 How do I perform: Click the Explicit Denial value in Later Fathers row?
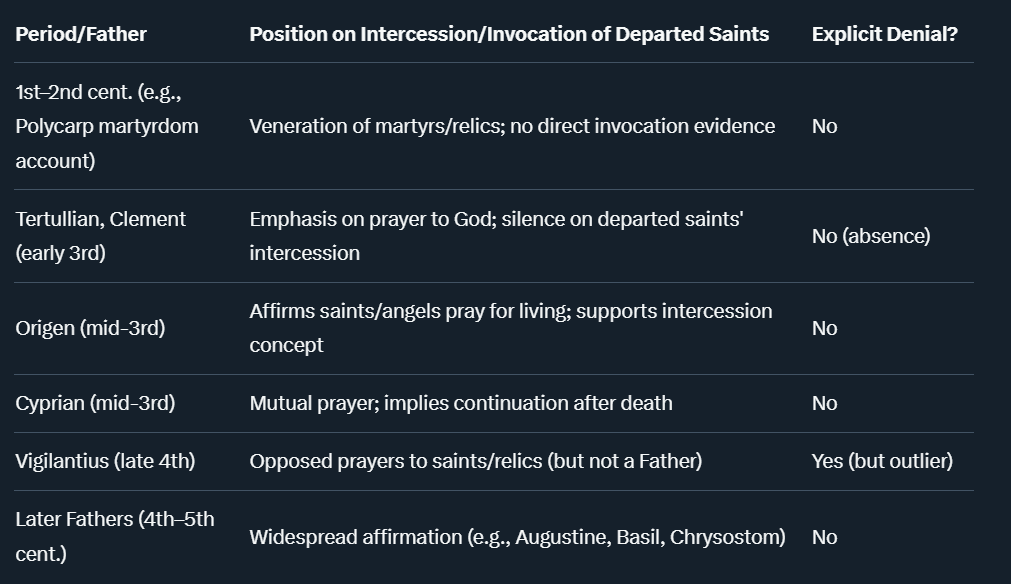click(x=825, y=537)
